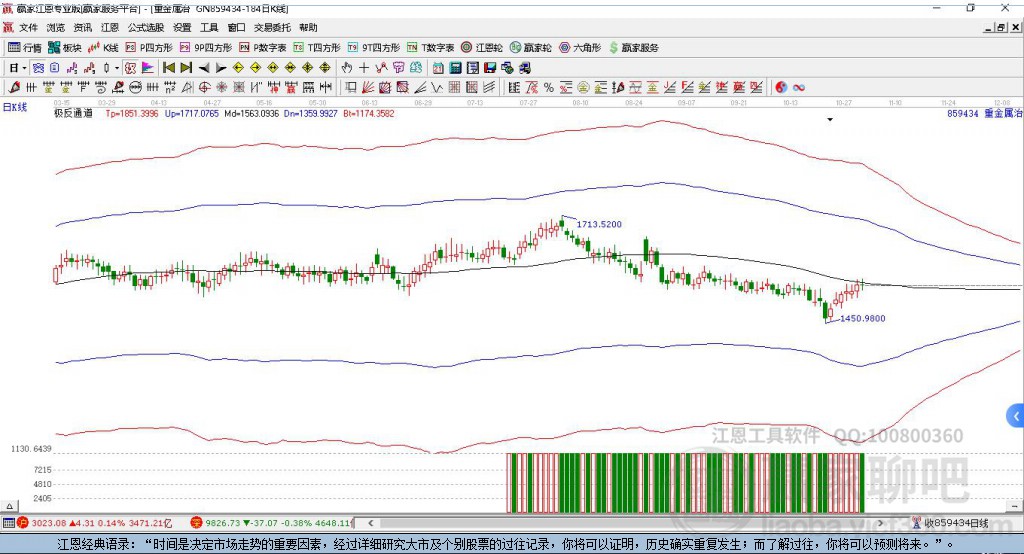Click the yin-yang Taiji icon
Viewport: 1024px width, 554px height.
coord(781,88)
